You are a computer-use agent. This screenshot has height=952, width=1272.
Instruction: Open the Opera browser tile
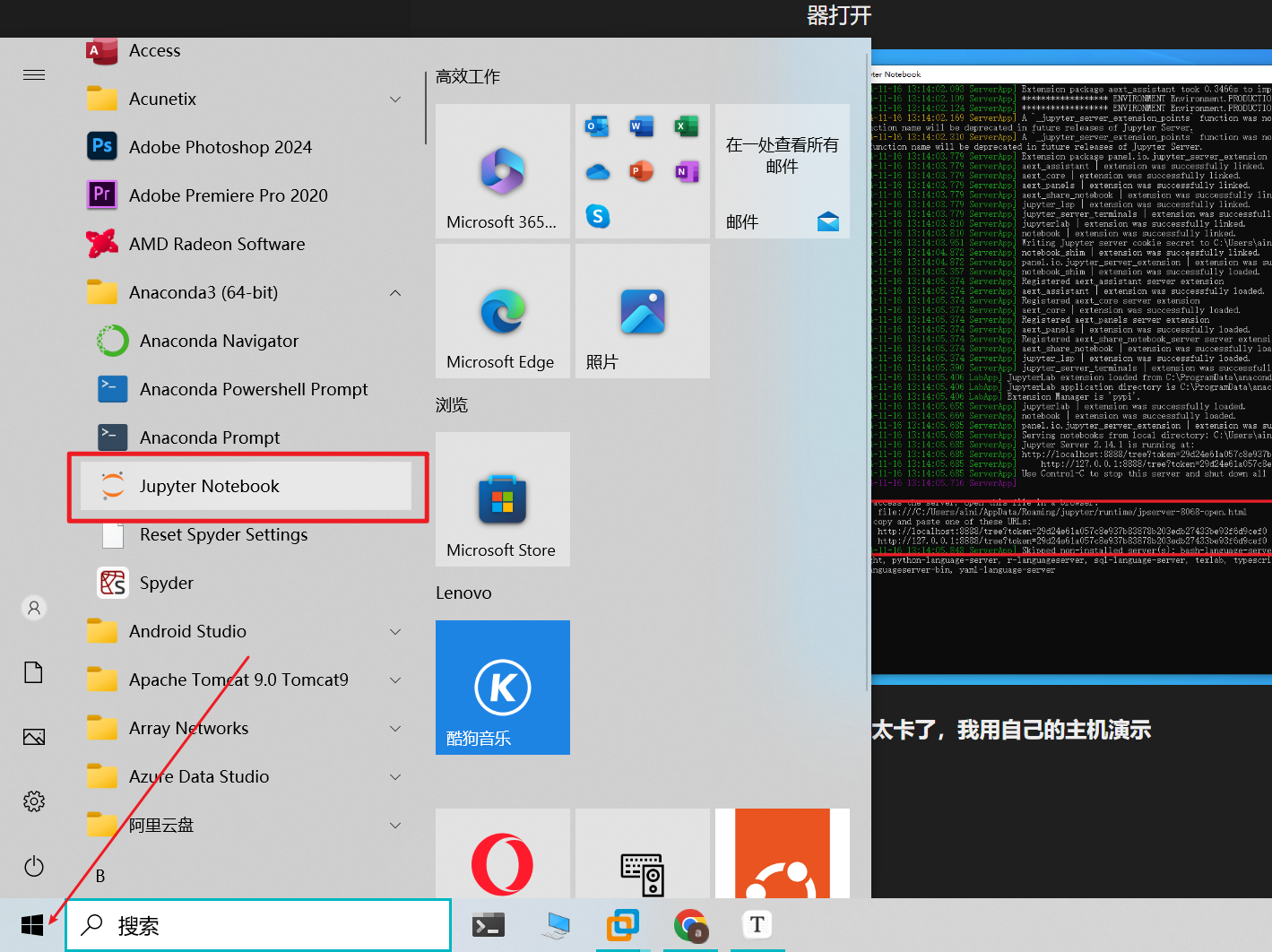(503, 853)
